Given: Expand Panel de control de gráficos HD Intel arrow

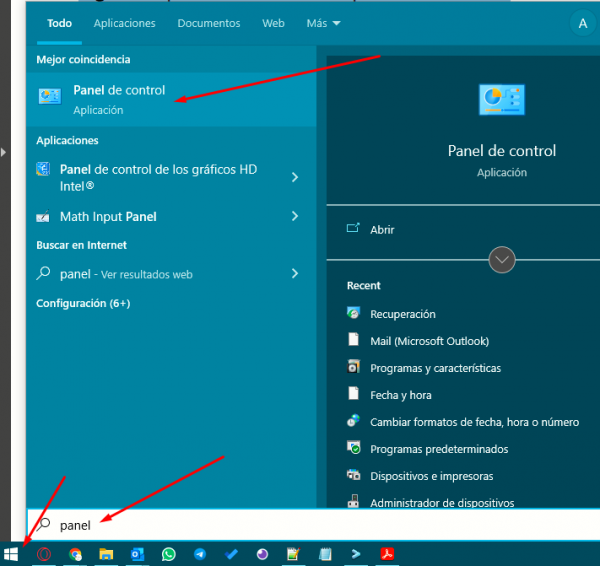Looking at the screenshot, I should [295, 177].
